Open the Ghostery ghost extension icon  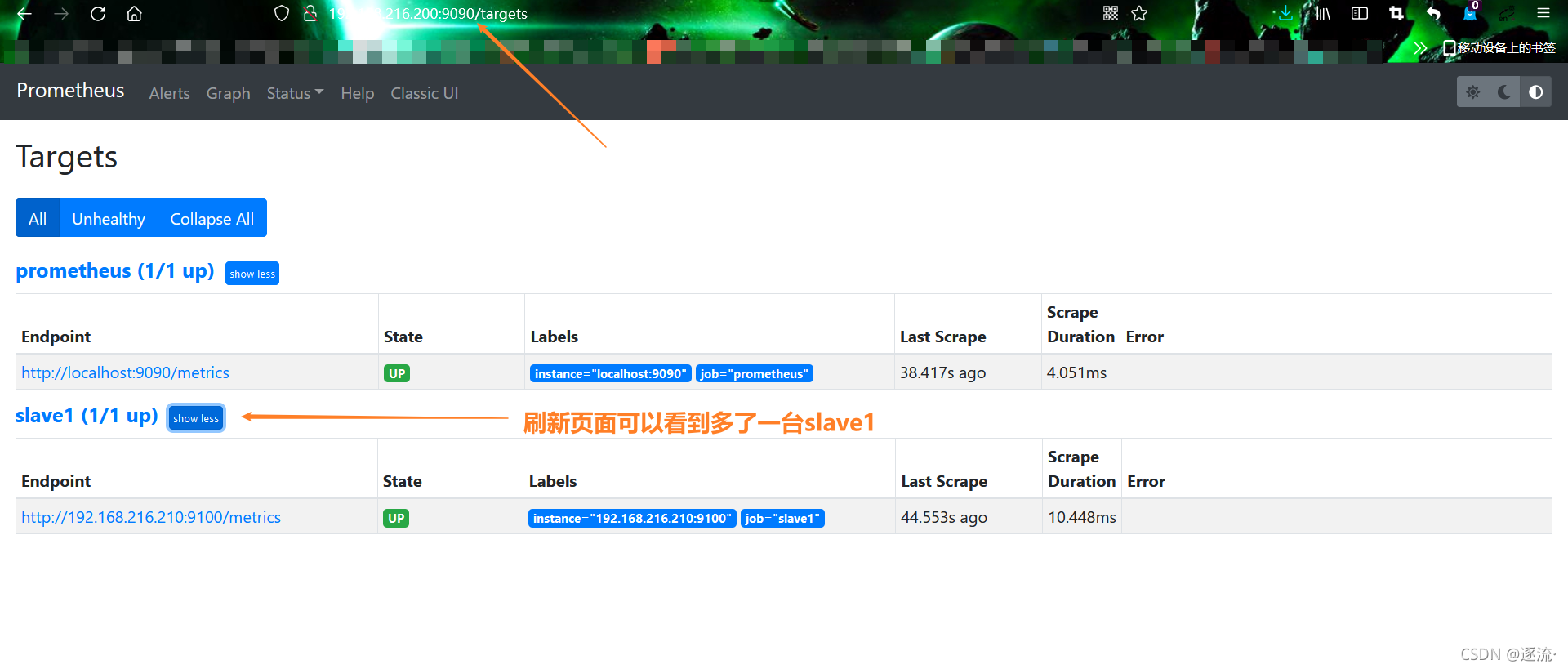click(1470, 12)
